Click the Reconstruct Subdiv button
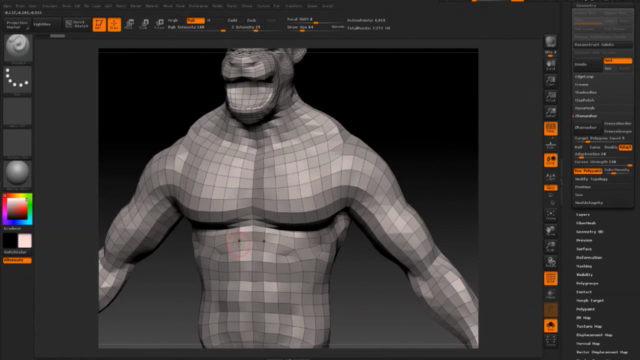Screen dimensions: 640x360 click(x=603, y=45)
